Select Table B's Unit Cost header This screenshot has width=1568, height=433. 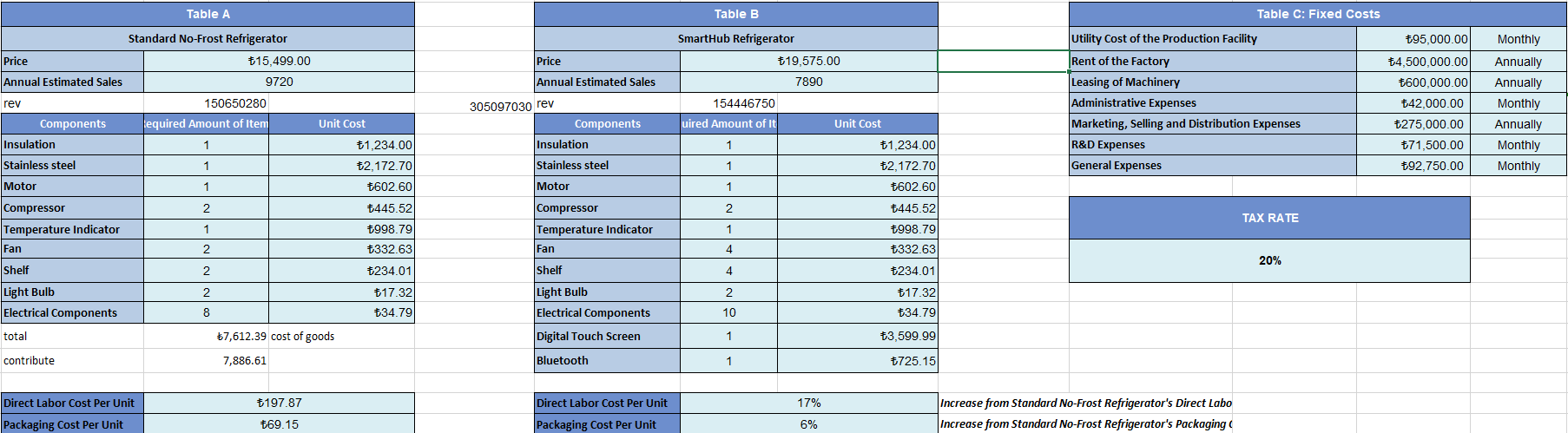[857, 124]
